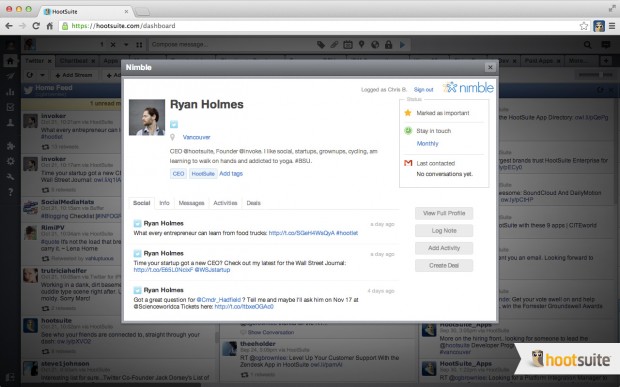Click the tag icon in compose bar
The height and width of the screenshot is (387, 620).
click(321, 45)
